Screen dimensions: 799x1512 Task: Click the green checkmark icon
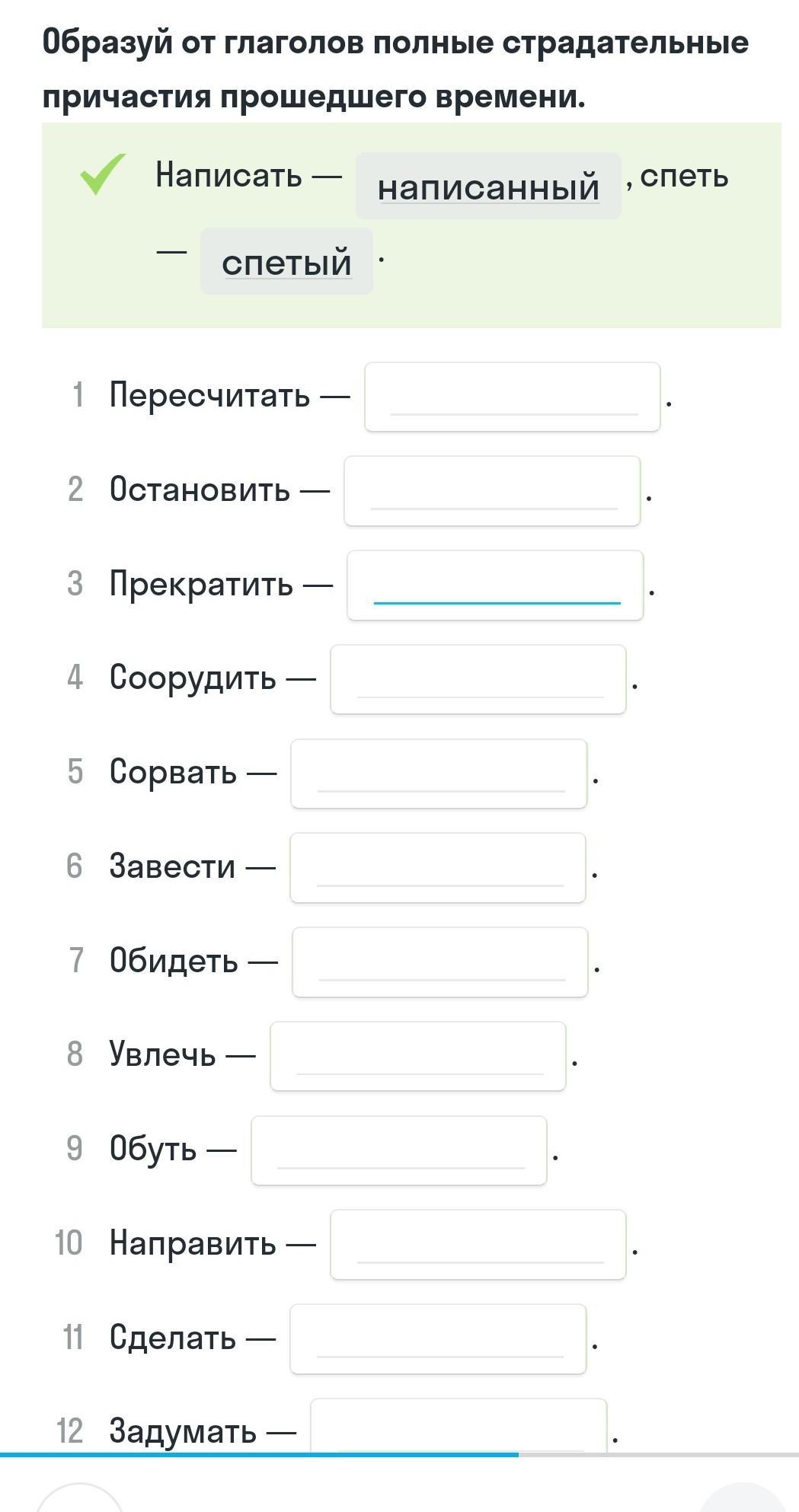click(x=102, y=174)
